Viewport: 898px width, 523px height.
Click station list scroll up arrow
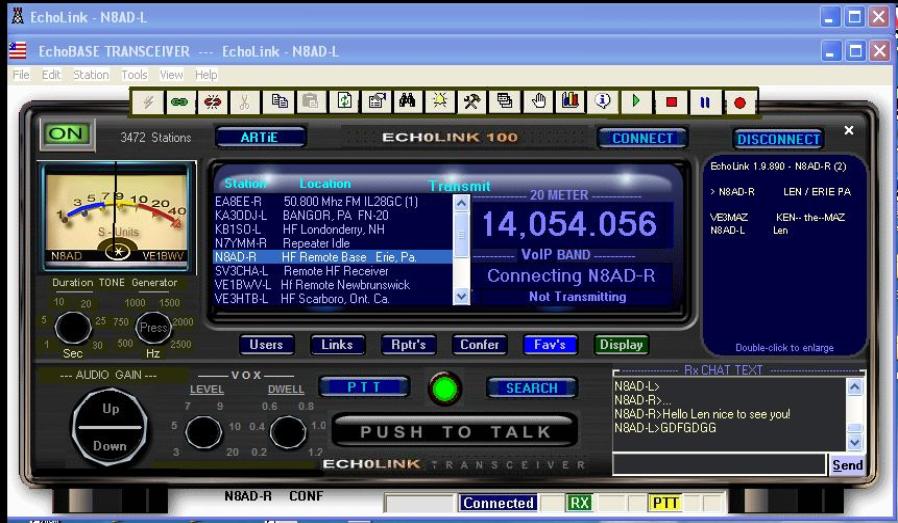pyautogui.click(x=461, y=203)
